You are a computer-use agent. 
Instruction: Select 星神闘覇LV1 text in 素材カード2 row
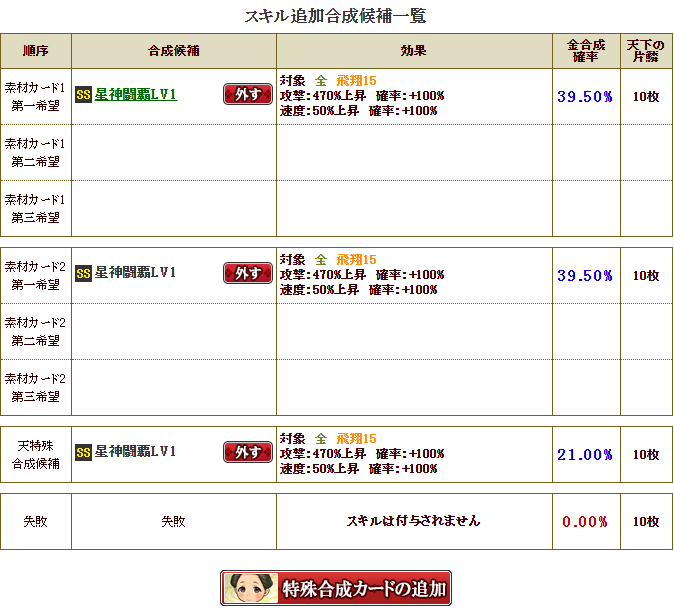(135, 272)
